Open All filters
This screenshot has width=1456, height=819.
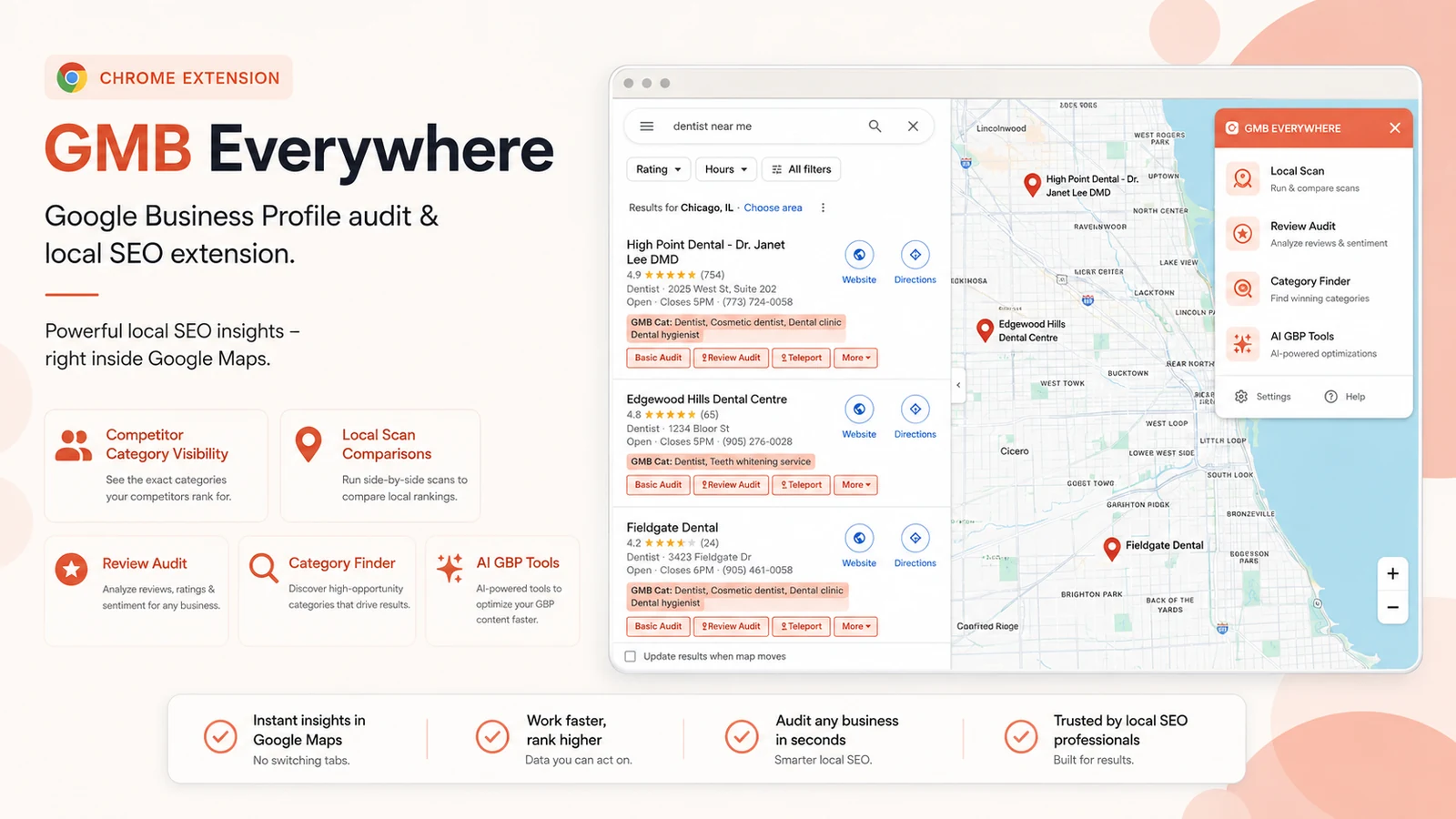(801, 169)
